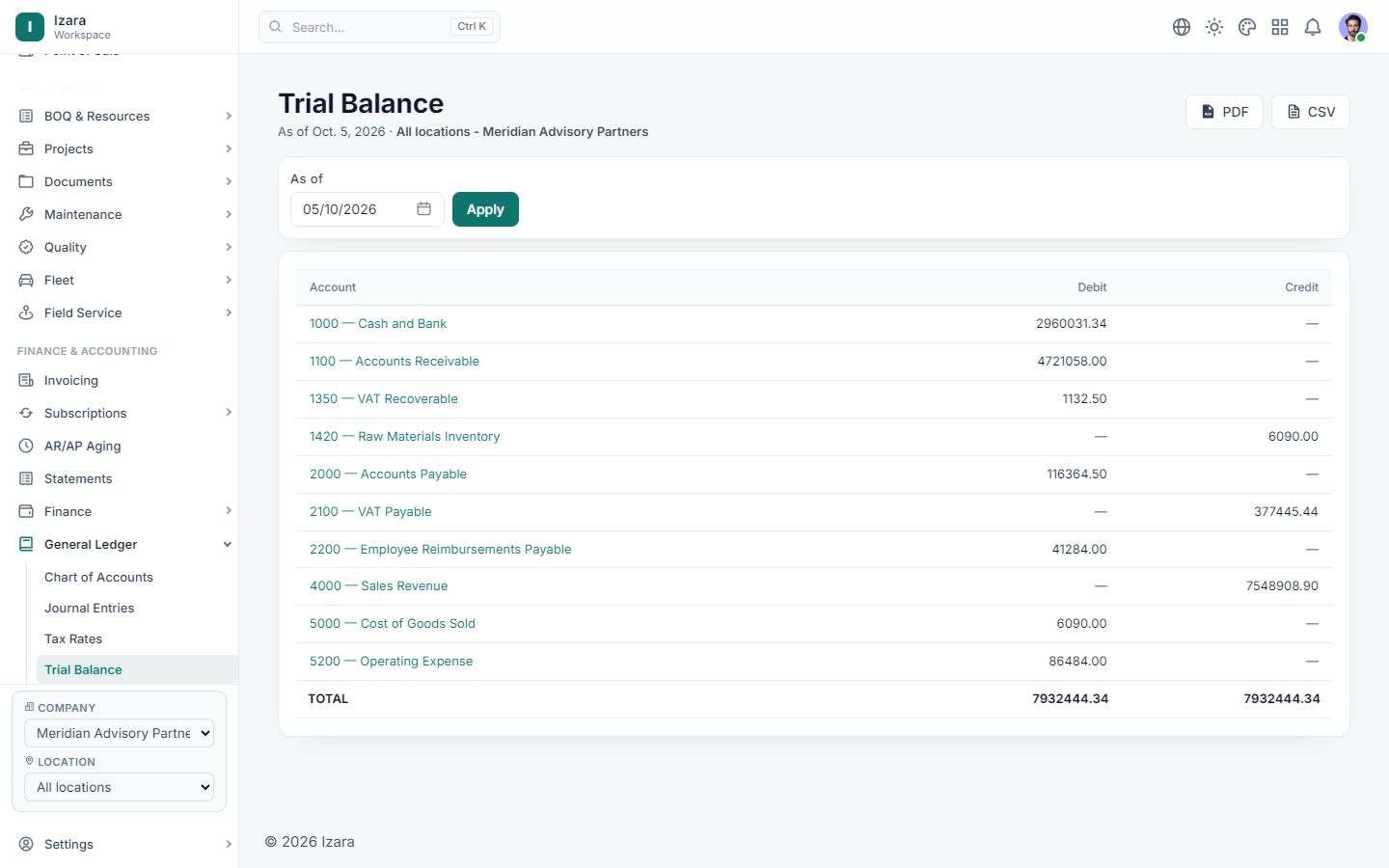This screenshot has height=868, width=1389.
Task: Click the calendar icon in date field
Action: pos(423,209)
